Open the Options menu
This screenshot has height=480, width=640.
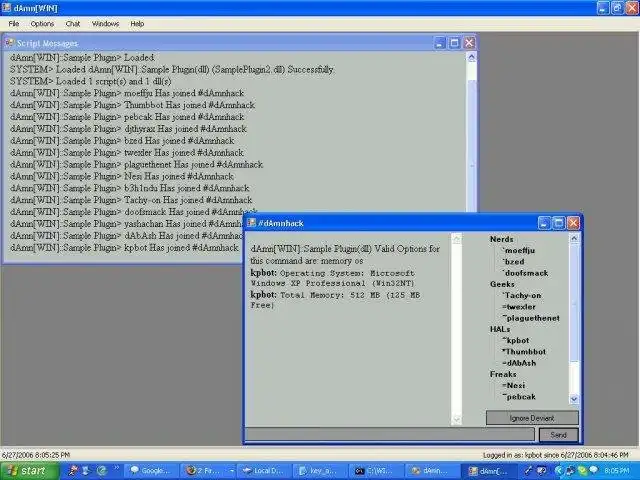(42, 24)
